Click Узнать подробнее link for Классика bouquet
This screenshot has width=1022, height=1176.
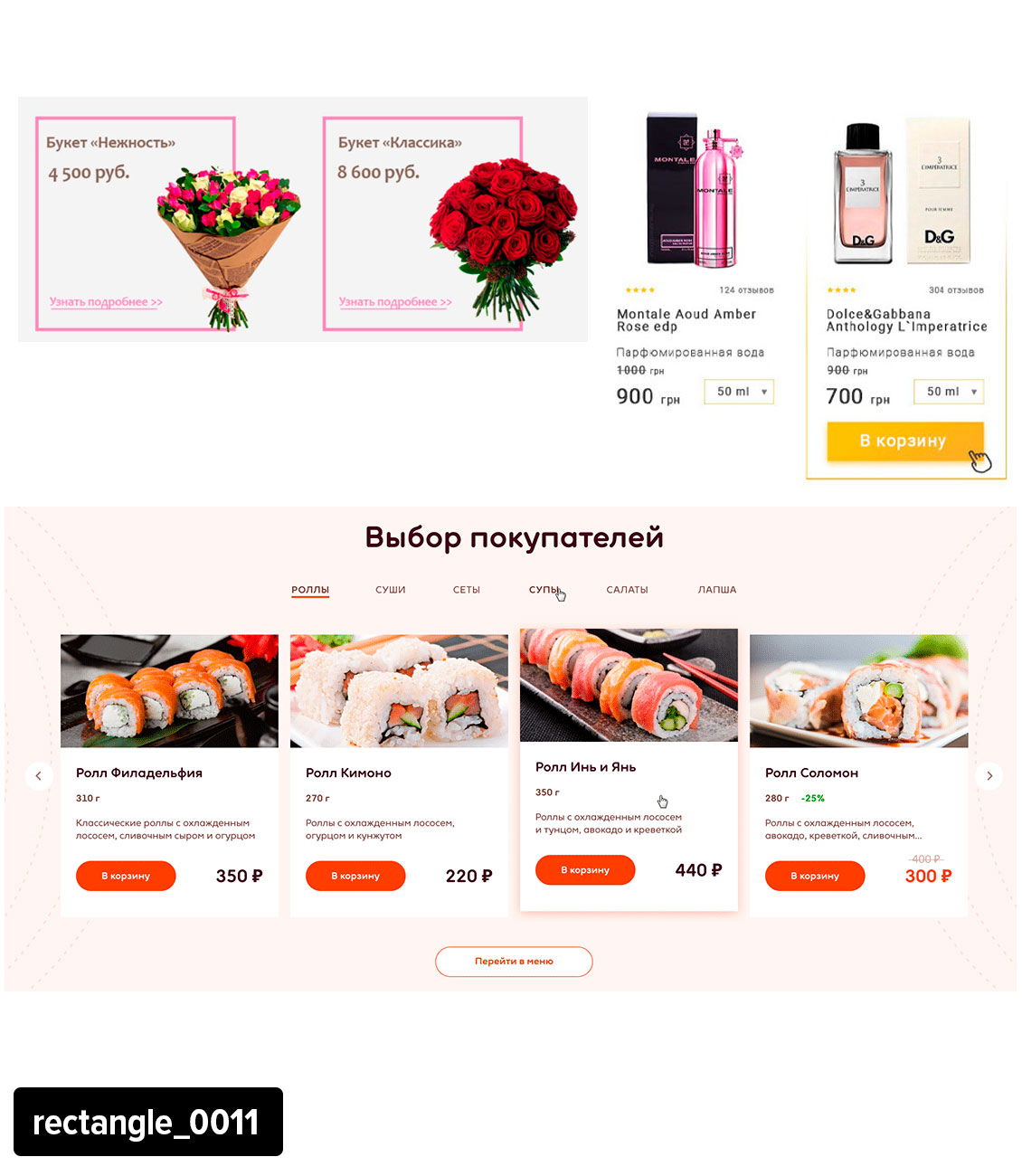point(395,302)
